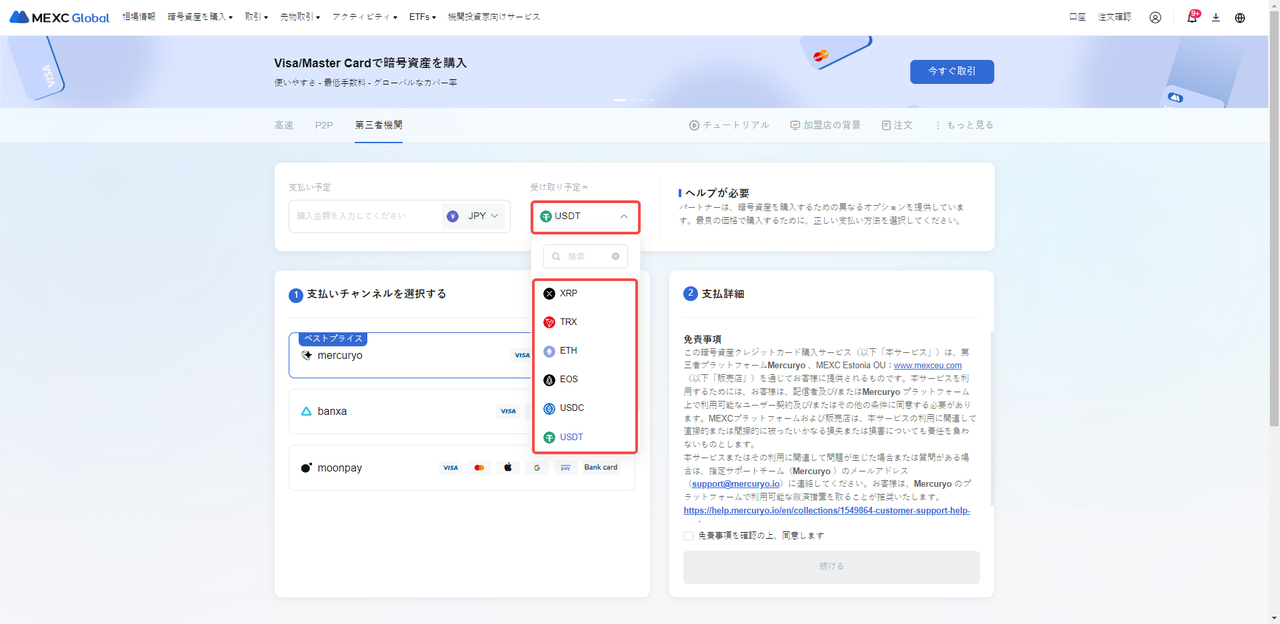1280x624 pixels.
Task: Expand the ETFs menu in navbar
Action: point(422,17)
